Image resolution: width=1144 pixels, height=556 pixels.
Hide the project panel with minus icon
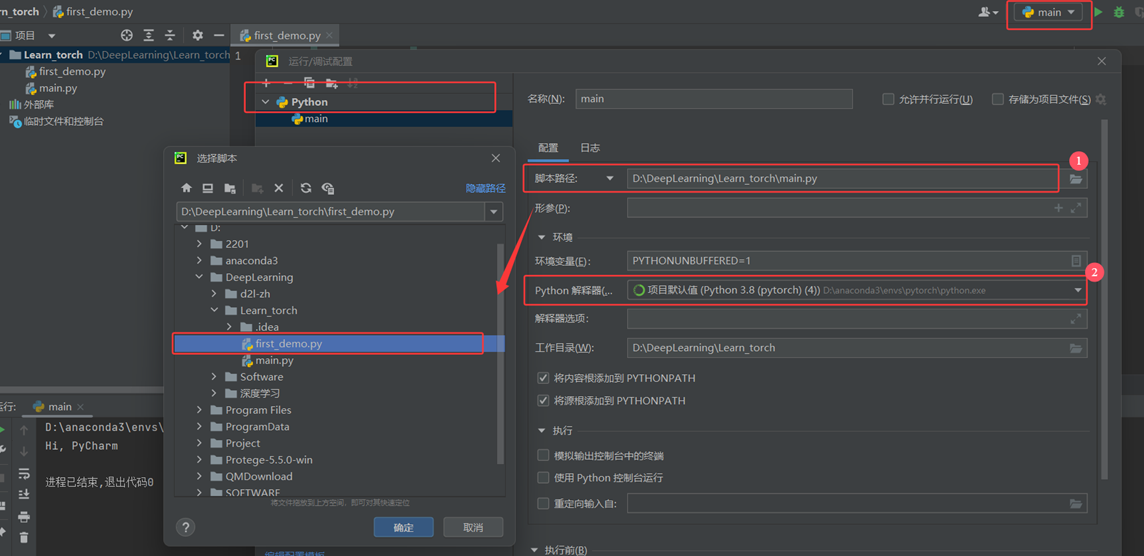pos(218,35)
